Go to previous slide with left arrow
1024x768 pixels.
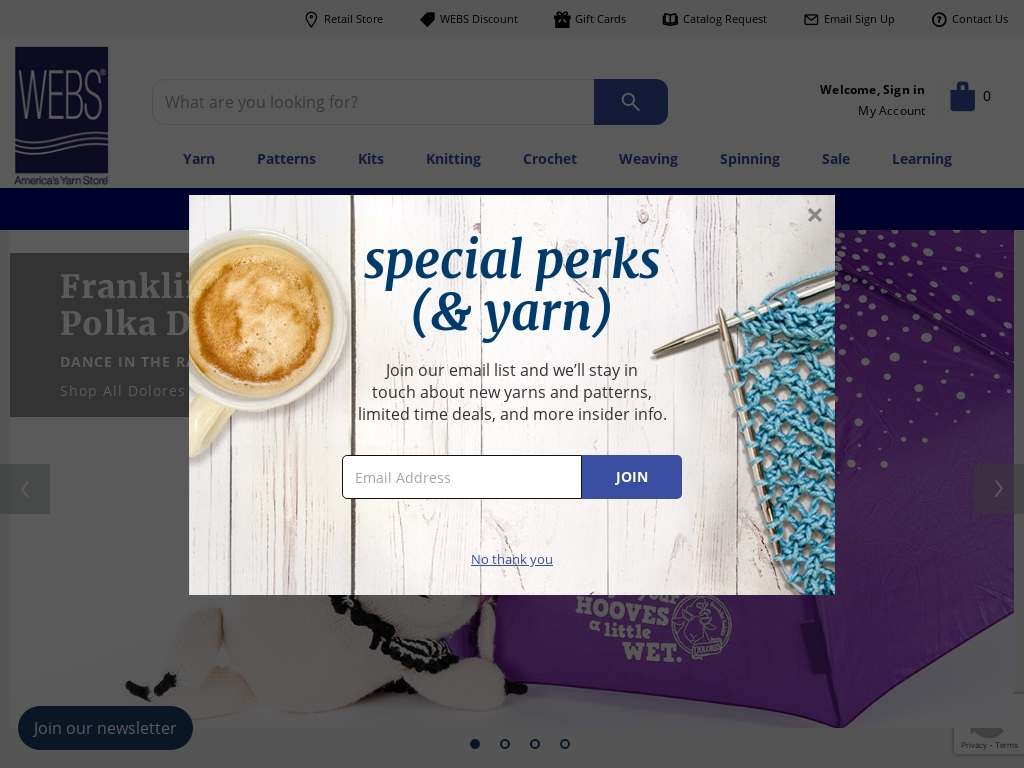pos(25,489)
